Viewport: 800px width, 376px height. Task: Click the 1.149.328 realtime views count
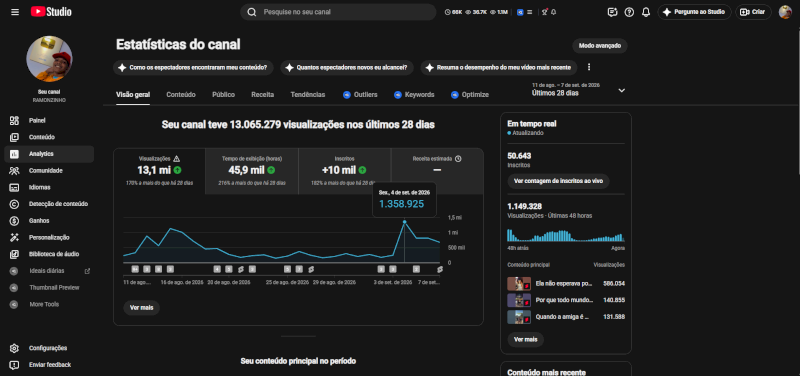[x=524, y=207]
